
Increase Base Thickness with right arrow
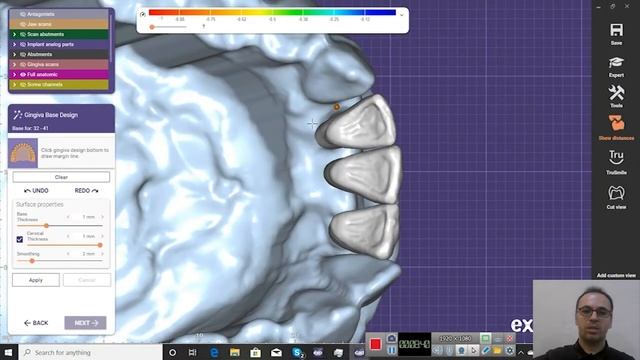102,217
